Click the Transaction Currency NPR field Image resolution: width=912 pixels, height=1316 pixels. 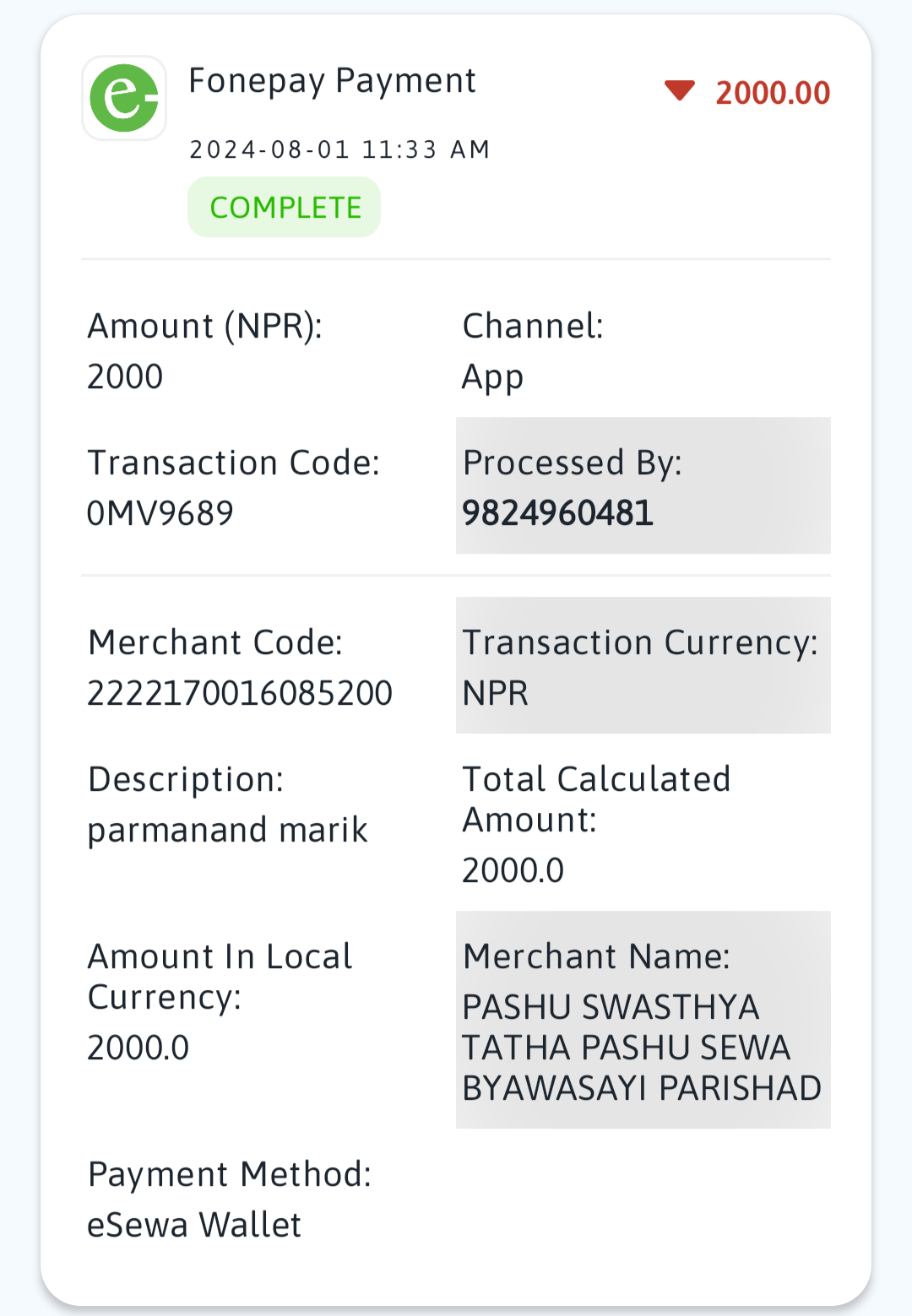click(643, 665)
